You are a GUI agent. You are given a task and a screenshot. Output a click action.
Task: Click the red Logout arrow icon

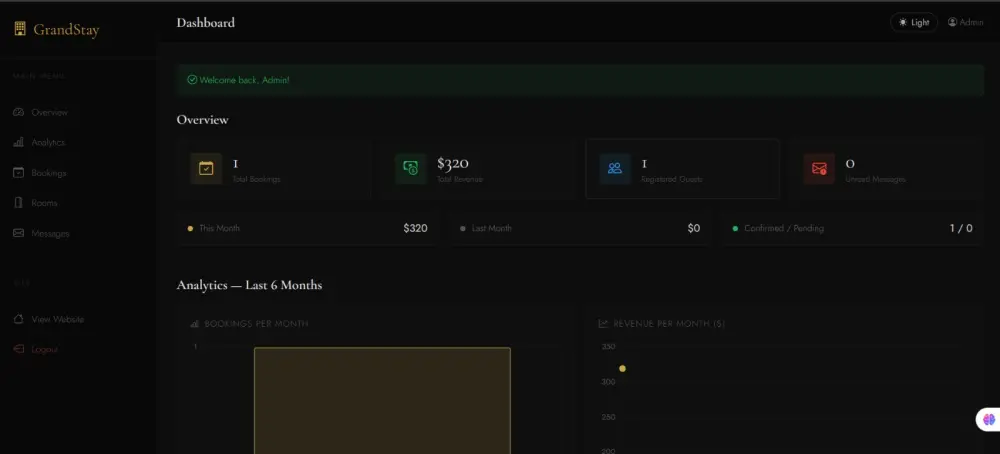click(18, 349)
